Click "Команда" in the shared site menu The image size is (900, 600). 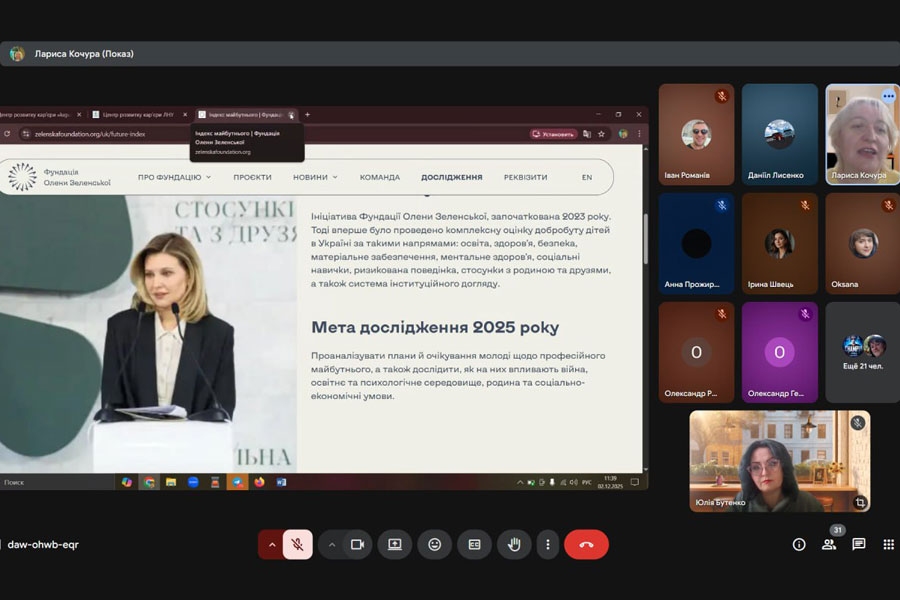click(379, 177)
